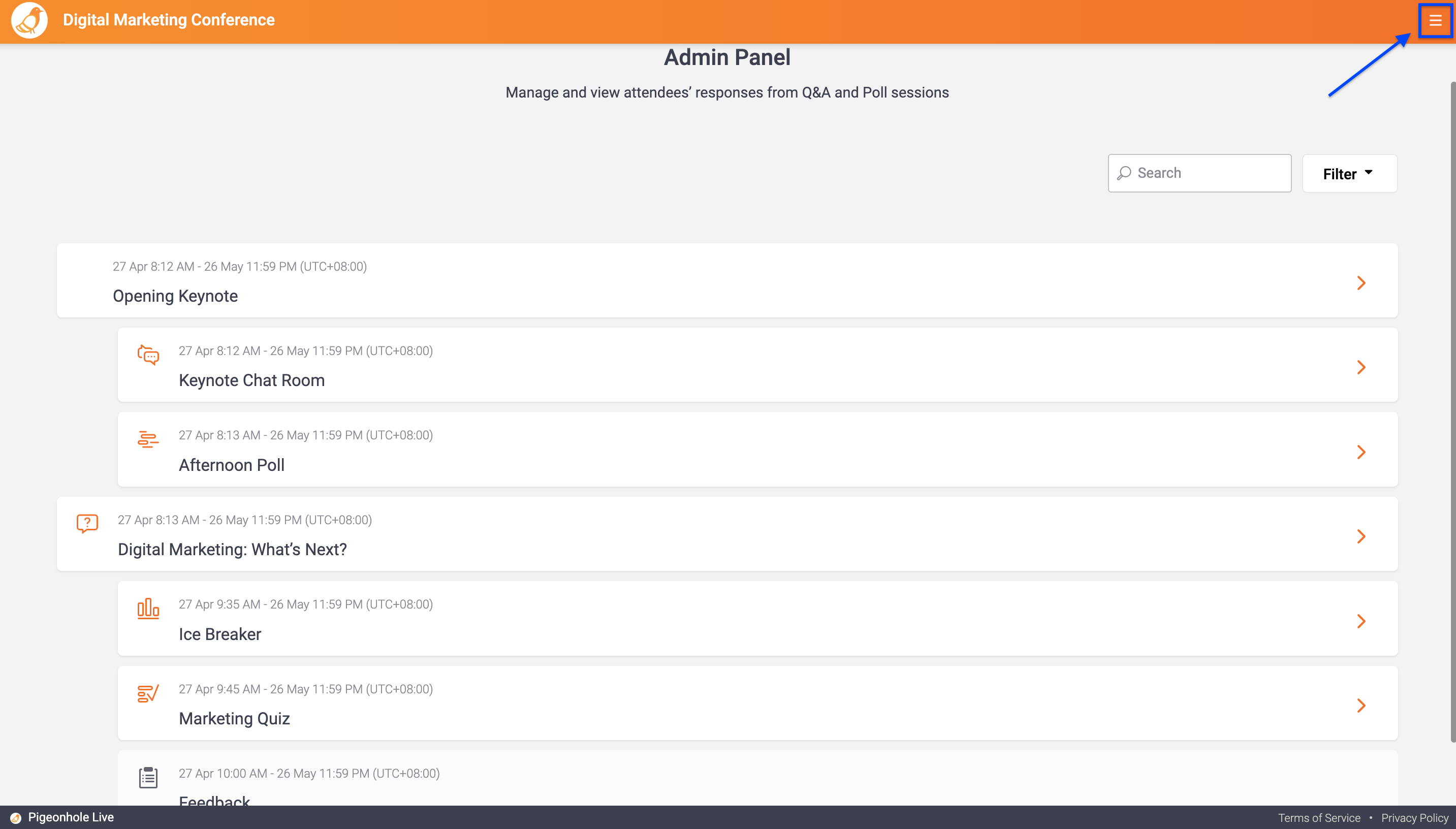Click the Q&A icon beside Digital Marketing: What's Next?
This screenshot has height=829, width=1456.
click(86, 523)
